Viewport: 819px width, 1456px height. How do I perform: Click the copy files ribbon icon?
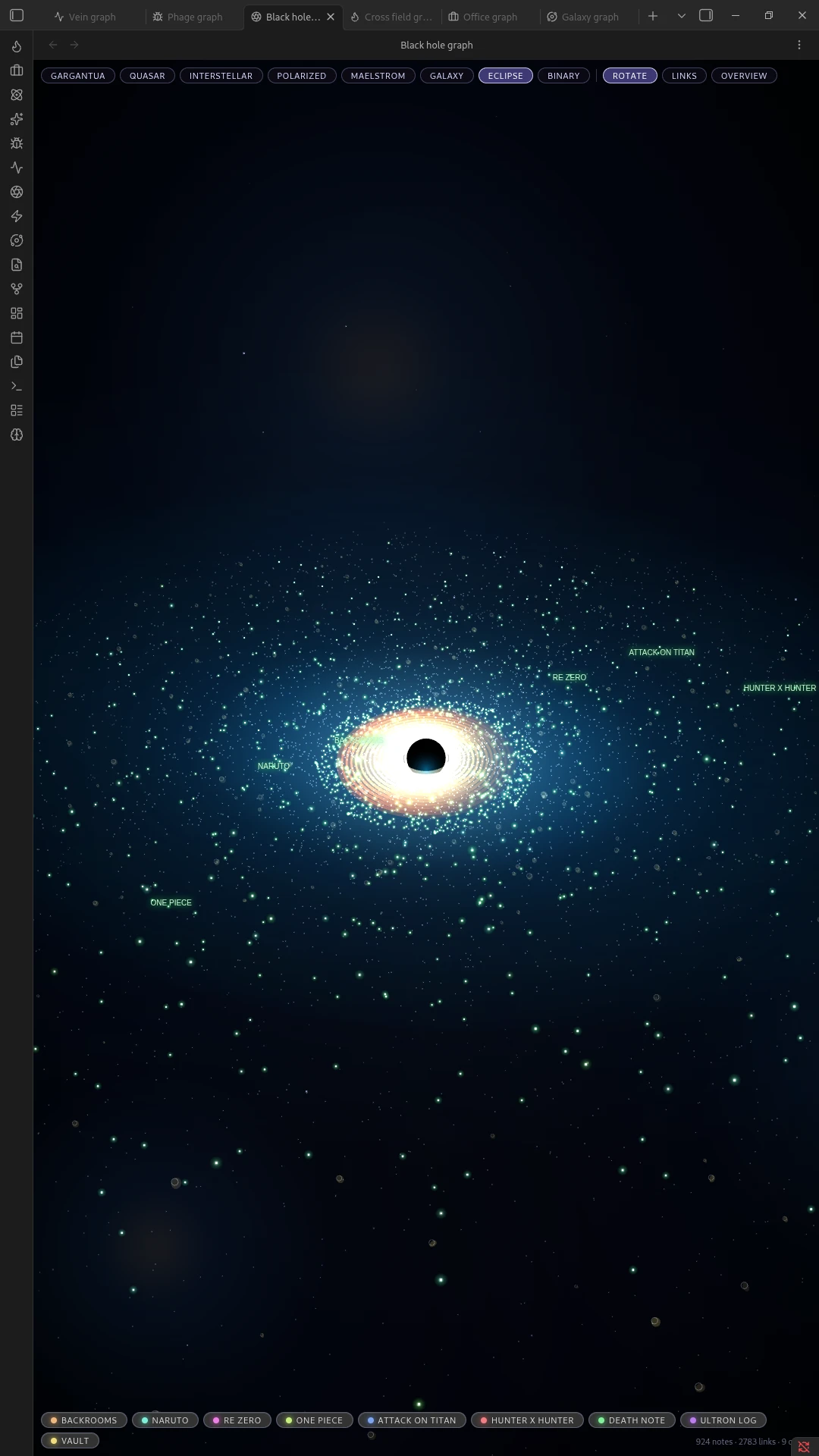(x=17, y=362)
